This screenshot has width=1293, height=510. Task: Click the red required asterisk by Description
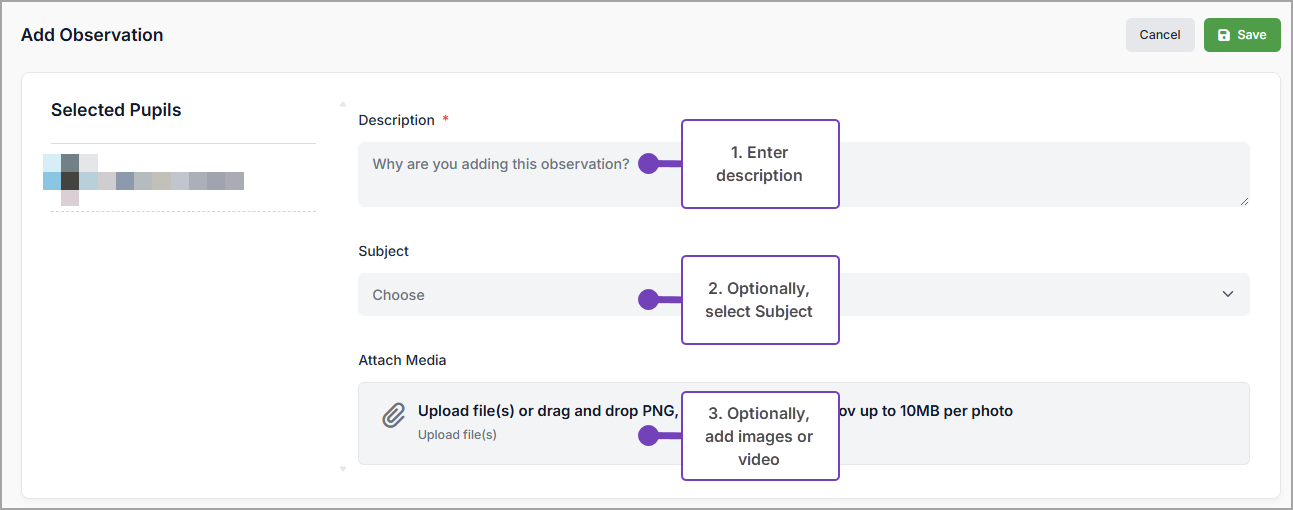pyautogui.click(x=445, y=120)
